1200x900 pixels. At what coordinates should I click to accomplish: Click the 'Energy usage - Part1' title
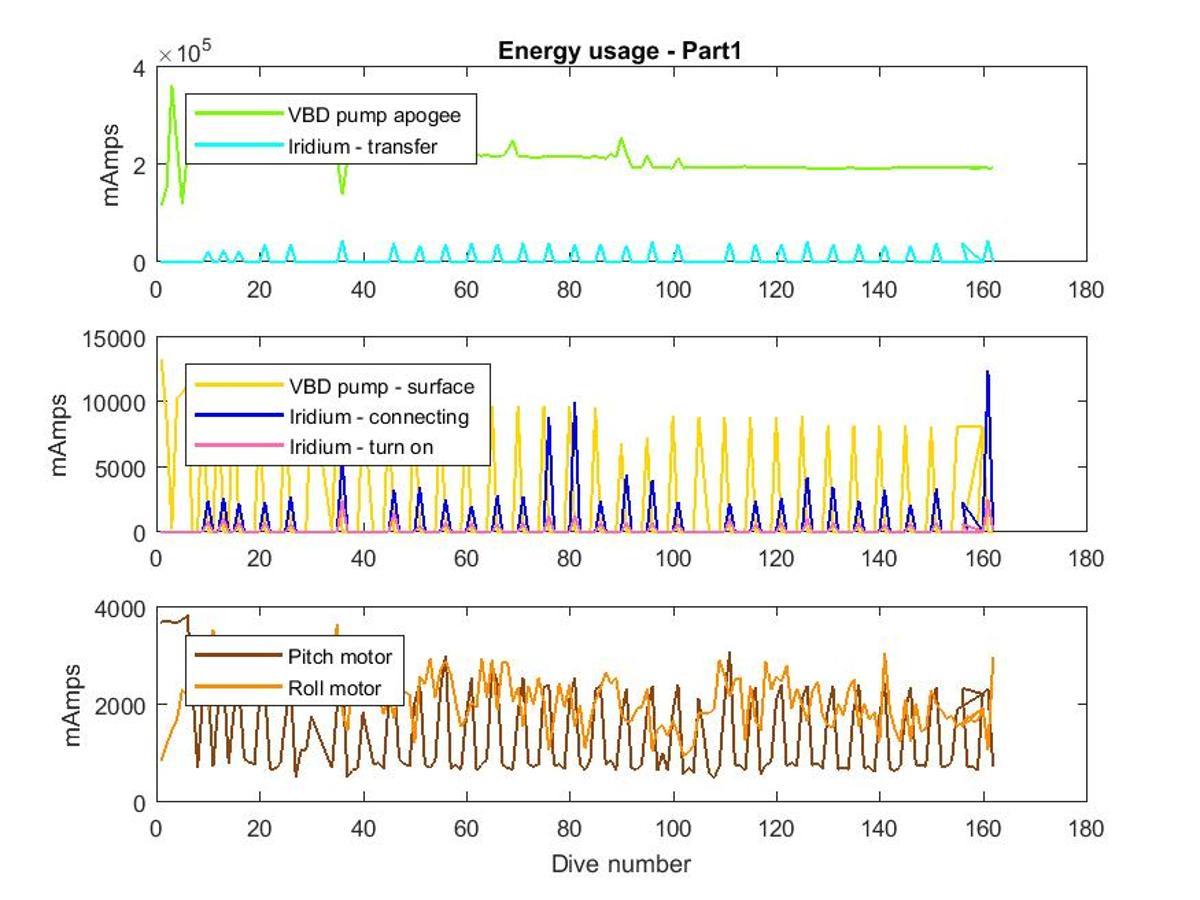619,52
